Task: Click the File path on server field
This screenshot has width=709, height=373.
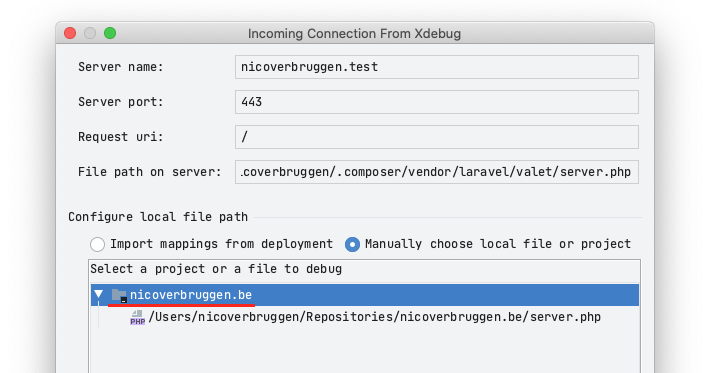Action: 436,172
